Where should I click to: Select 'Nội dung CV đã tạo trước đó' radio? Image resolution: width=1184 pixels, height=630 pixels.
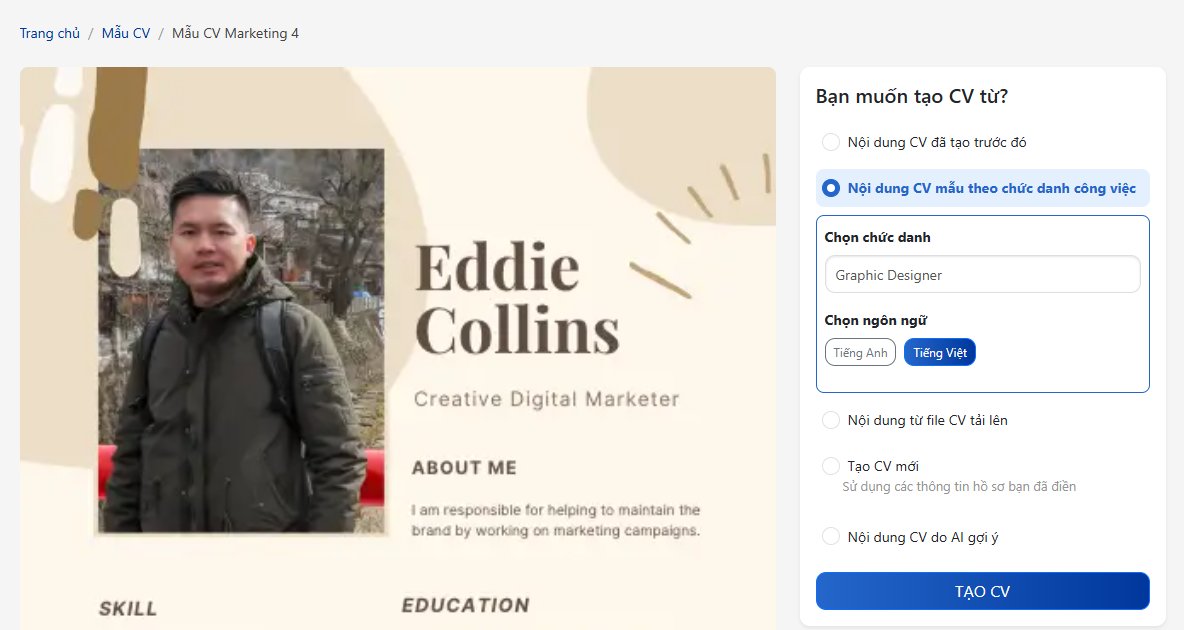click(831, 142)
